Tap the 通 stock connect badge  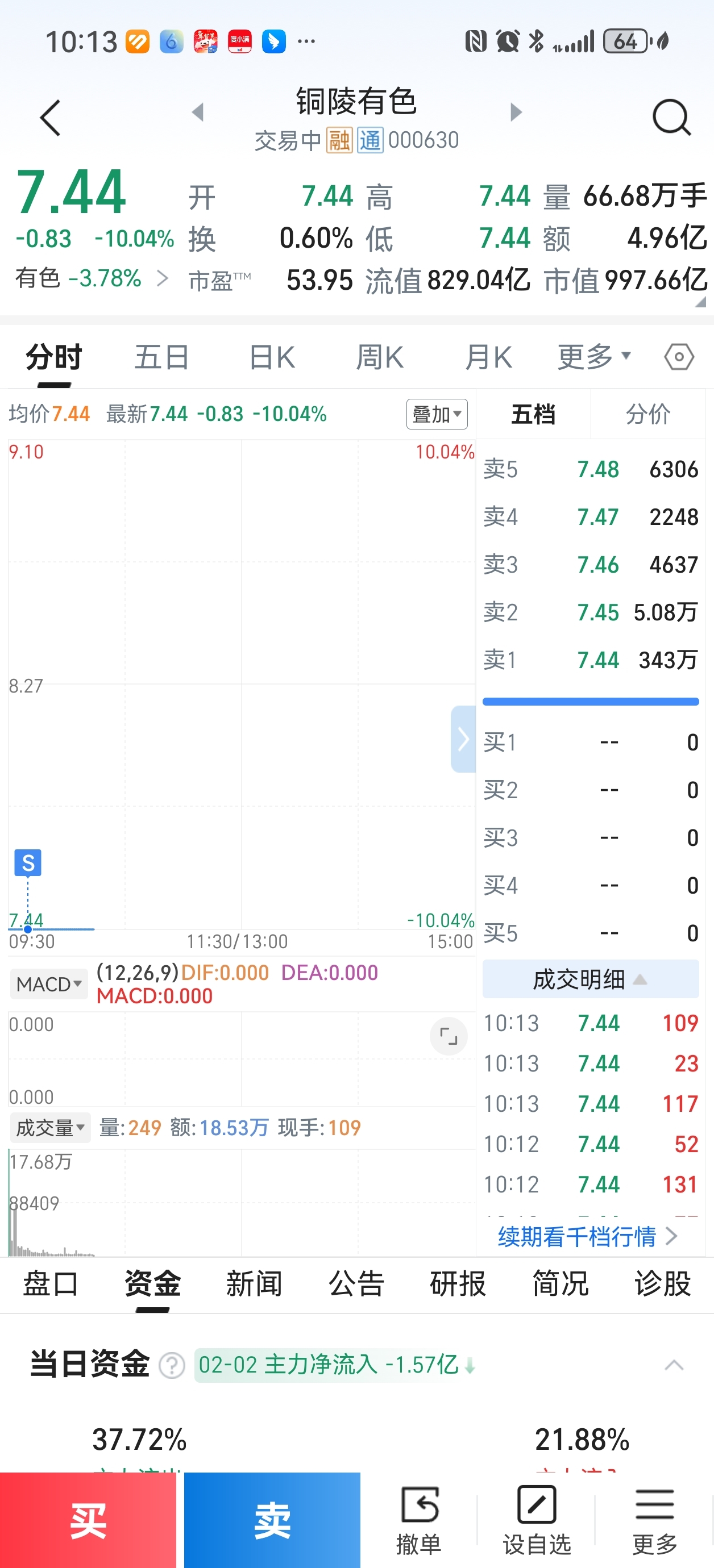[x=370, y=141]
